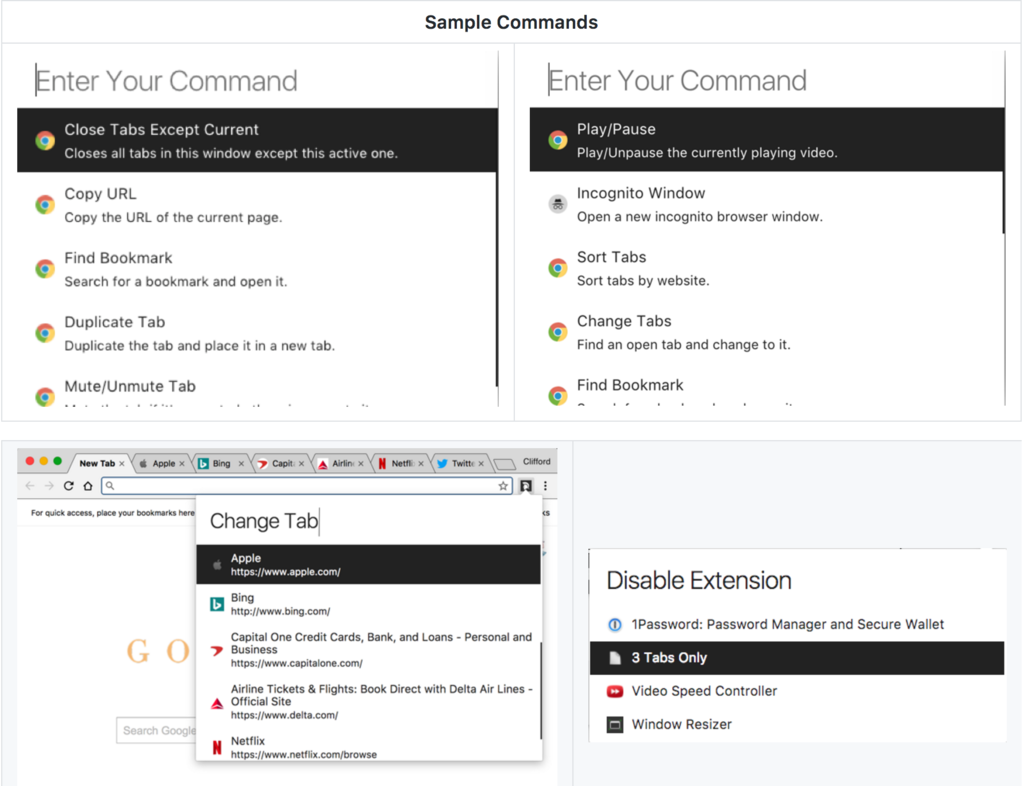Click the Search Google box
The width and height of the screenshot is (1024, 786).
click(157, 731)
